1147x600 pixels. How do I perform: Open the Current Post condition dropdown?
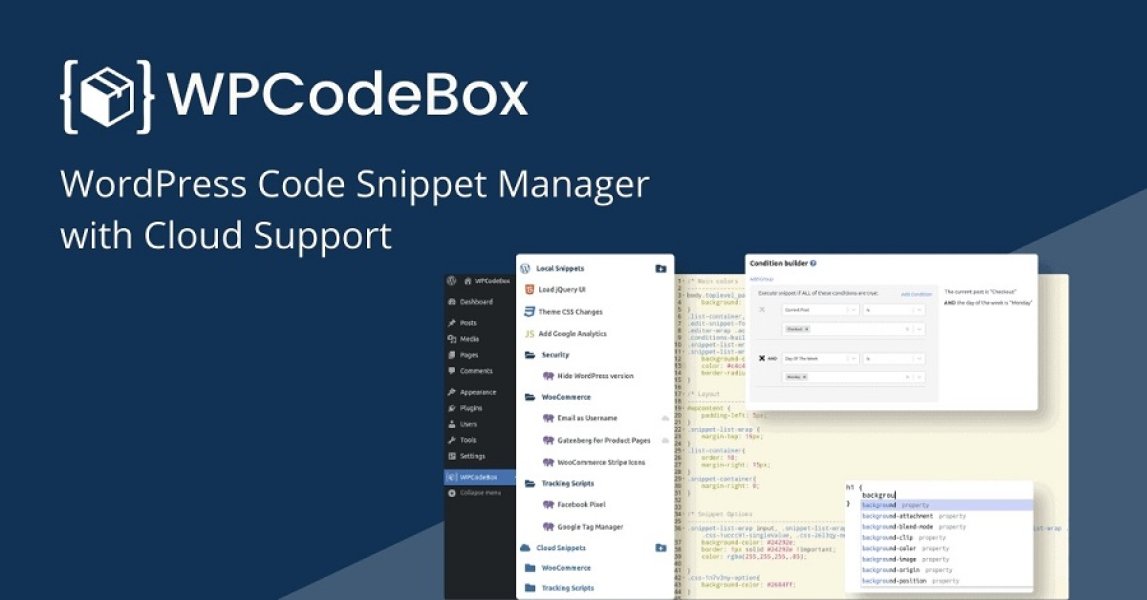click(820, 309)
